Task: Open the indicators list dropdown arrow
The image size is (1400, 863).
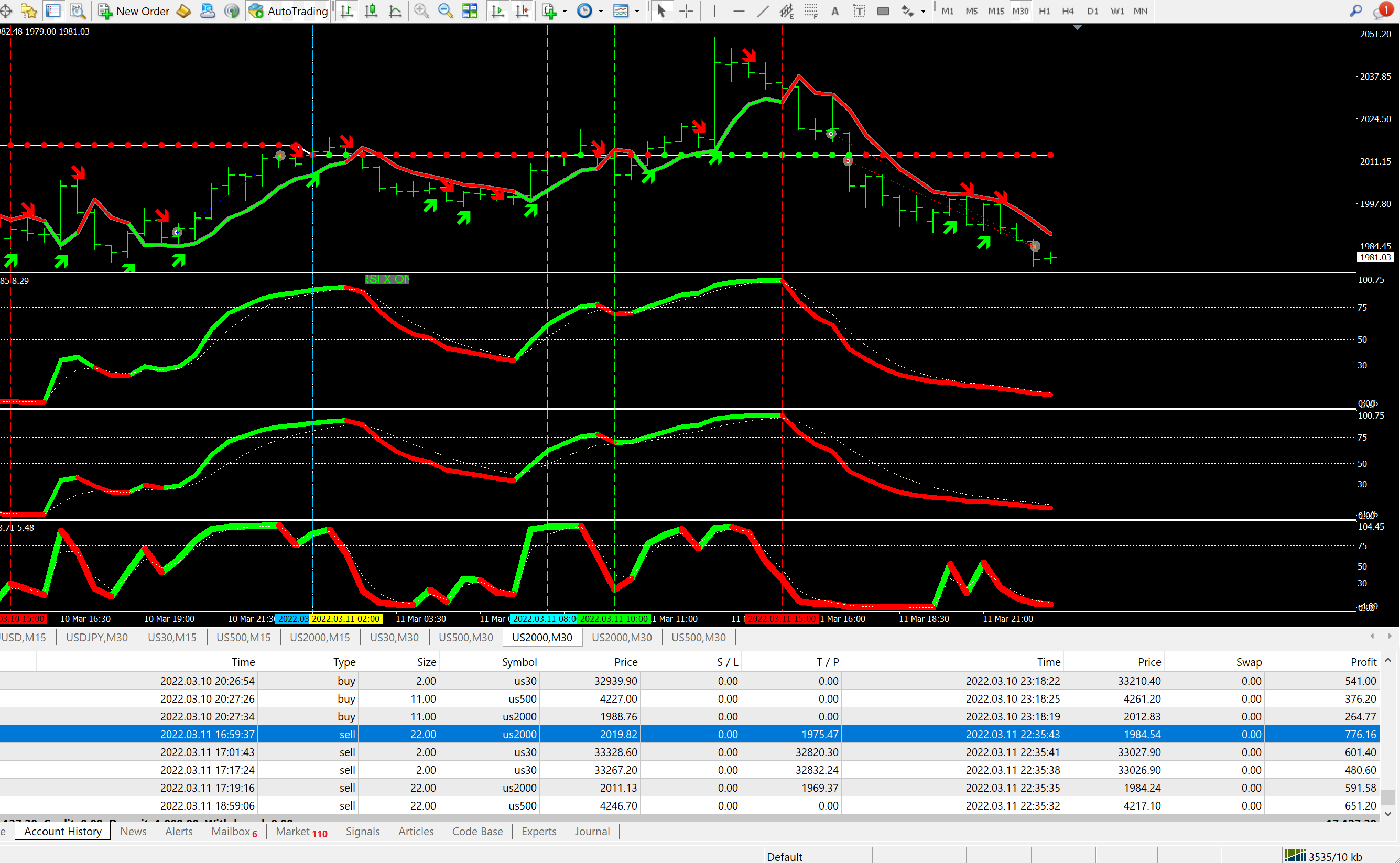Action: point(565,11)
